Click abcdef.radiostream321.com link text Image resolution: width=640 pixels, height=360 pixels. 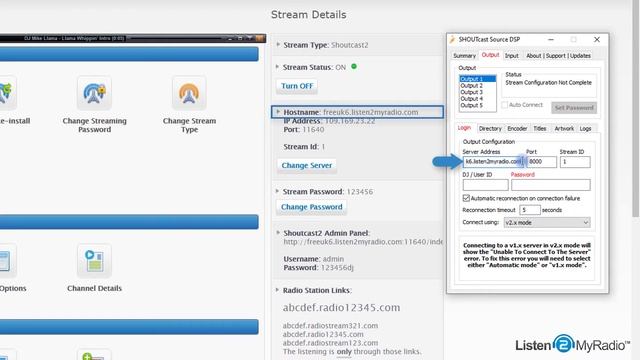(x=330, y=326)
